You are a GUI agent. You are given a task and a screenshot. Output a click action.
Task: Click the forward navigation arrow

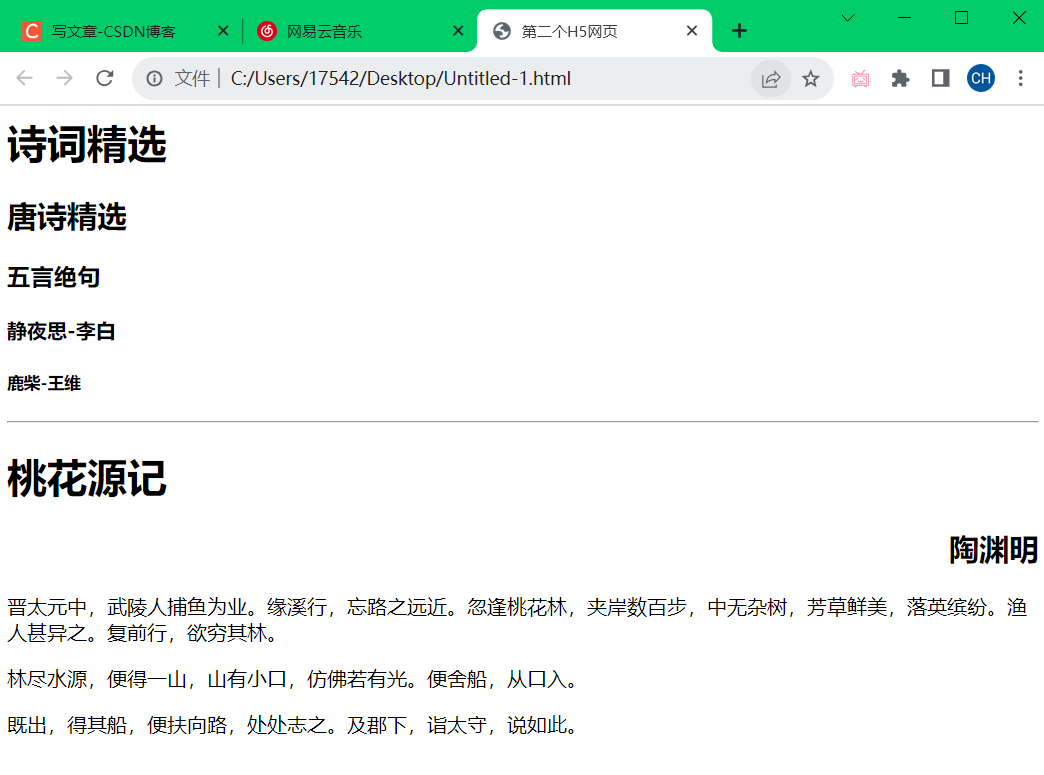[64, 78]
